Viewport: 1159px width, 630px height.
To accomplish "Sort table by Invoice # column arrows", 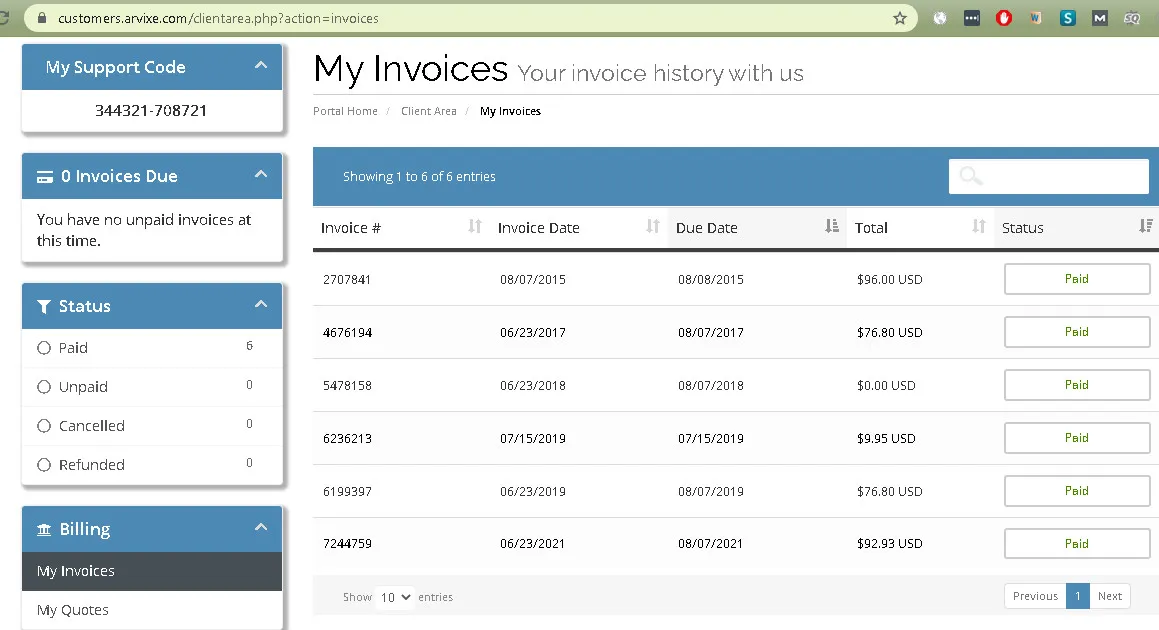I will pyautogui.click(x=475, y=227).
